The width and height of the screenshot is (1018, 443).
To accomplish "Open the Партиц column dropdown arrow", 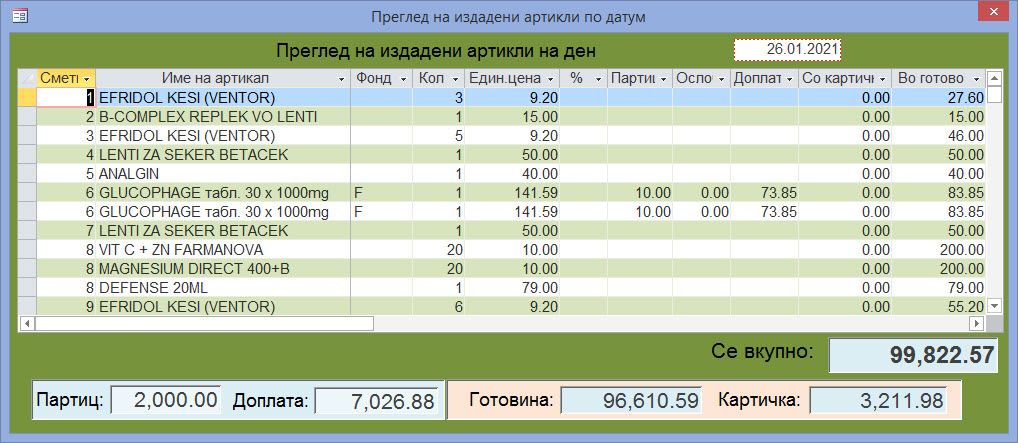I will [x=664, y=79].
